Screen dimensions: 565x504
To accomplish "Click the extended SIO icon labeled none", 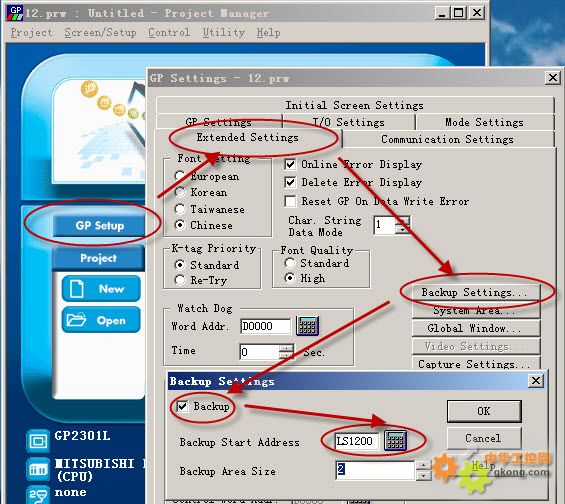I will (x=38, y=494).
